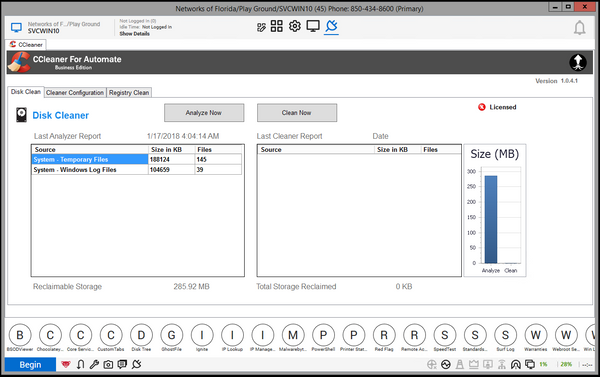Click the Clean Now button
The width and height of the screenshot is (600, 377).
pos(297,113)
